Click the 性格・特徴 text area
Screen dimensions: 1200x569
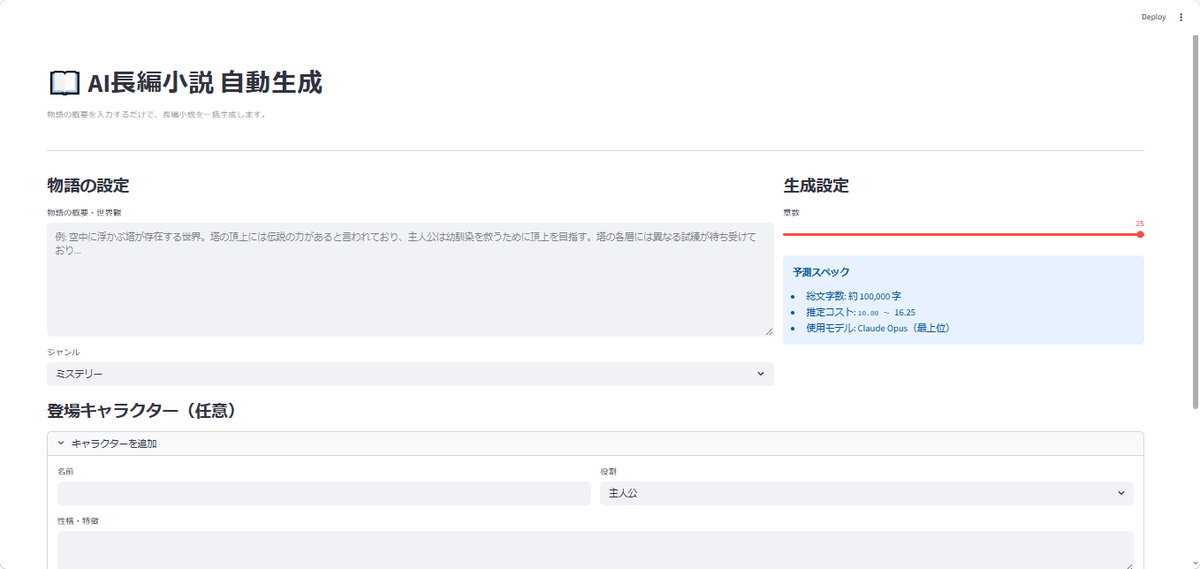click(595, 550)
